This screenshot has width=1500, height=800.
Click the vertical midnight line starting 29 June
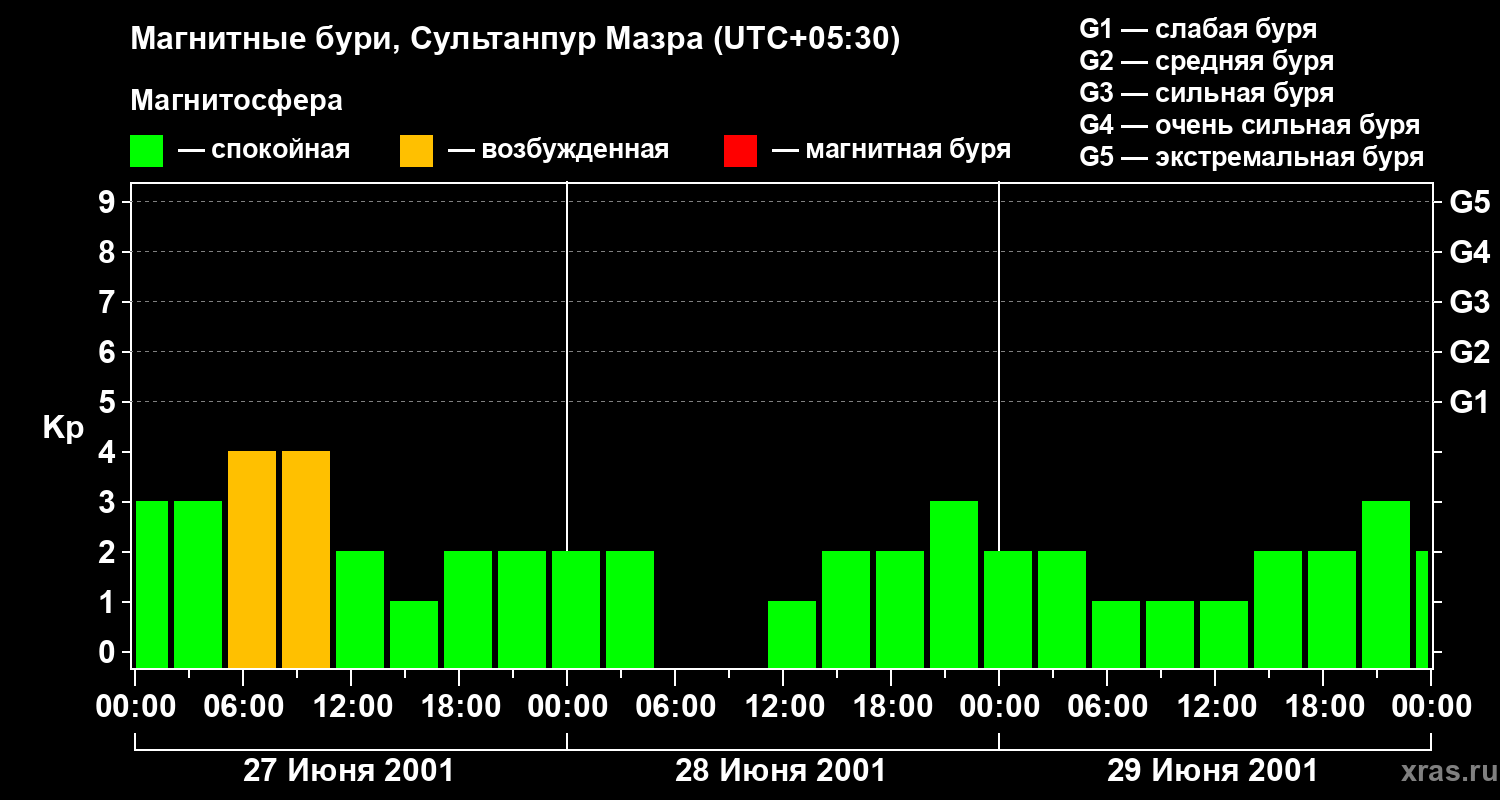[x=999, y=425]
